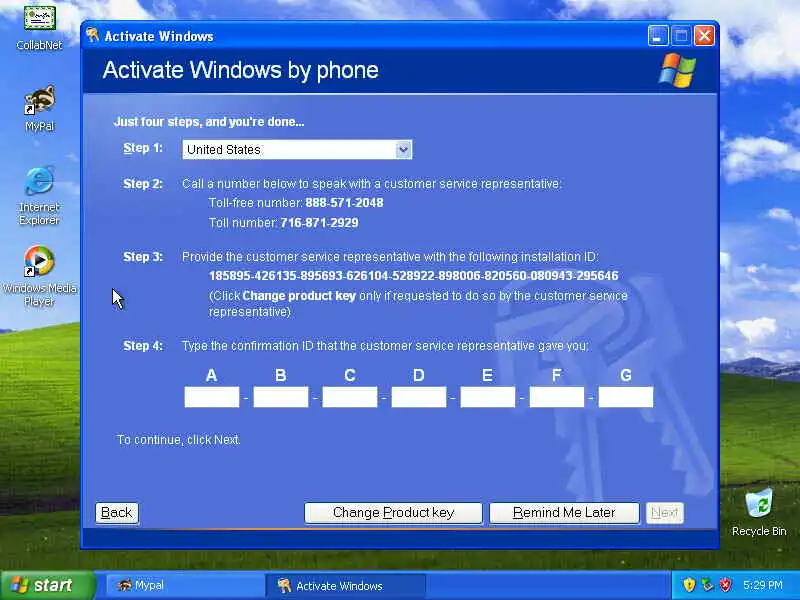Click 'Just four steps, and you're done...' text
Screen dimensions: 800x600
click(x=209, y=121)
